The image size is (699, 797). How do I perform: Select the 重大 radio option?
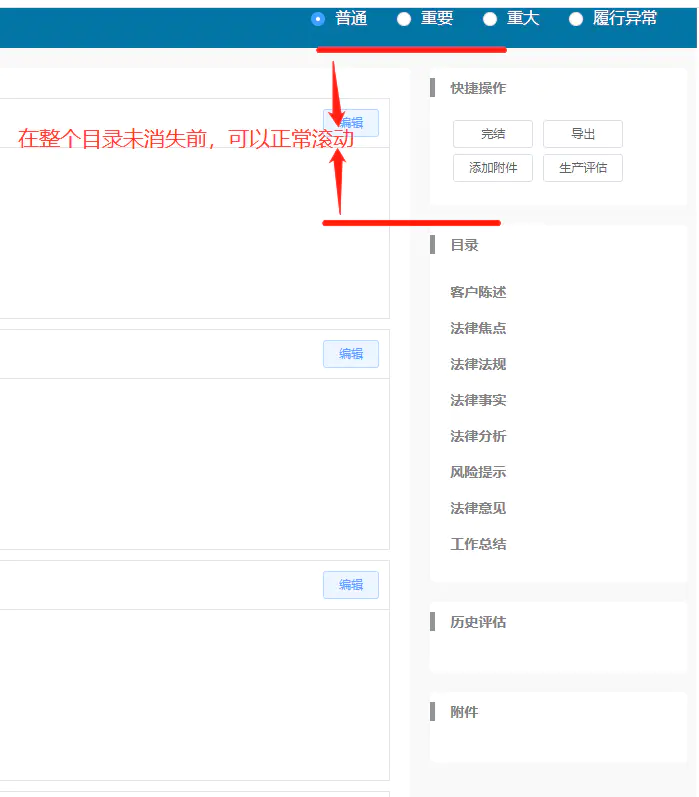pos(490,19)
